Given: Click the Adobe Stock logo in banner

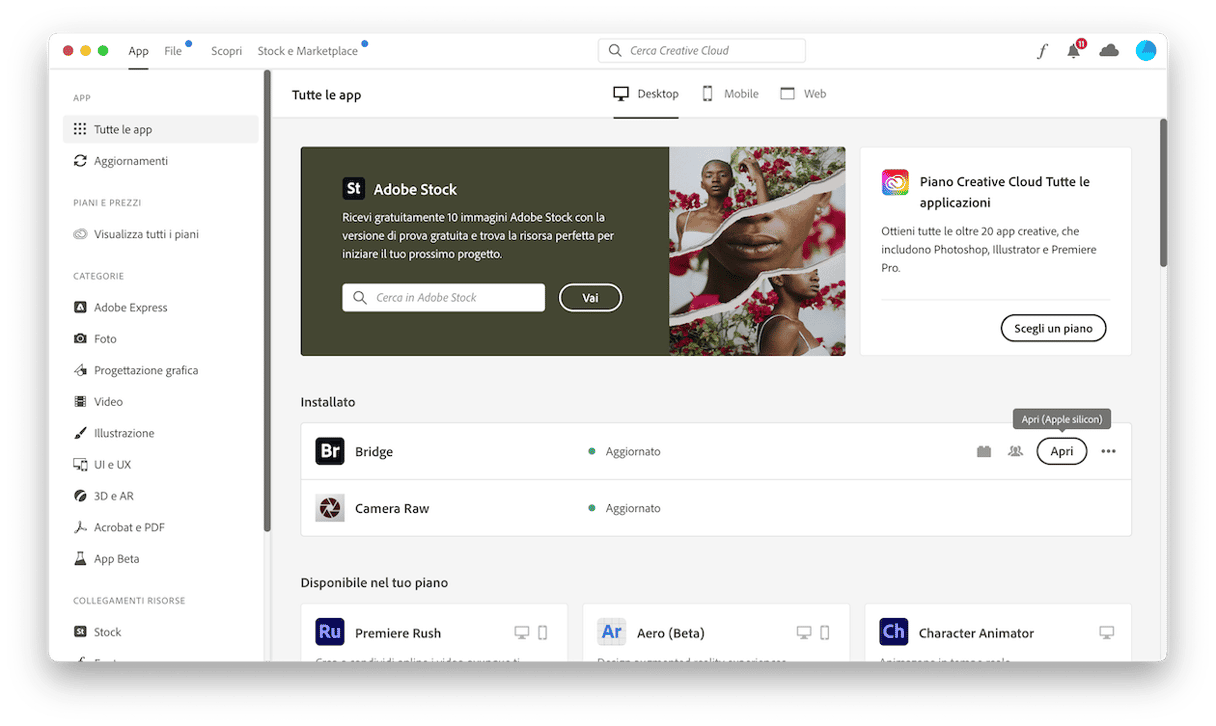Looking at the screenshot, I should [353, 189].
